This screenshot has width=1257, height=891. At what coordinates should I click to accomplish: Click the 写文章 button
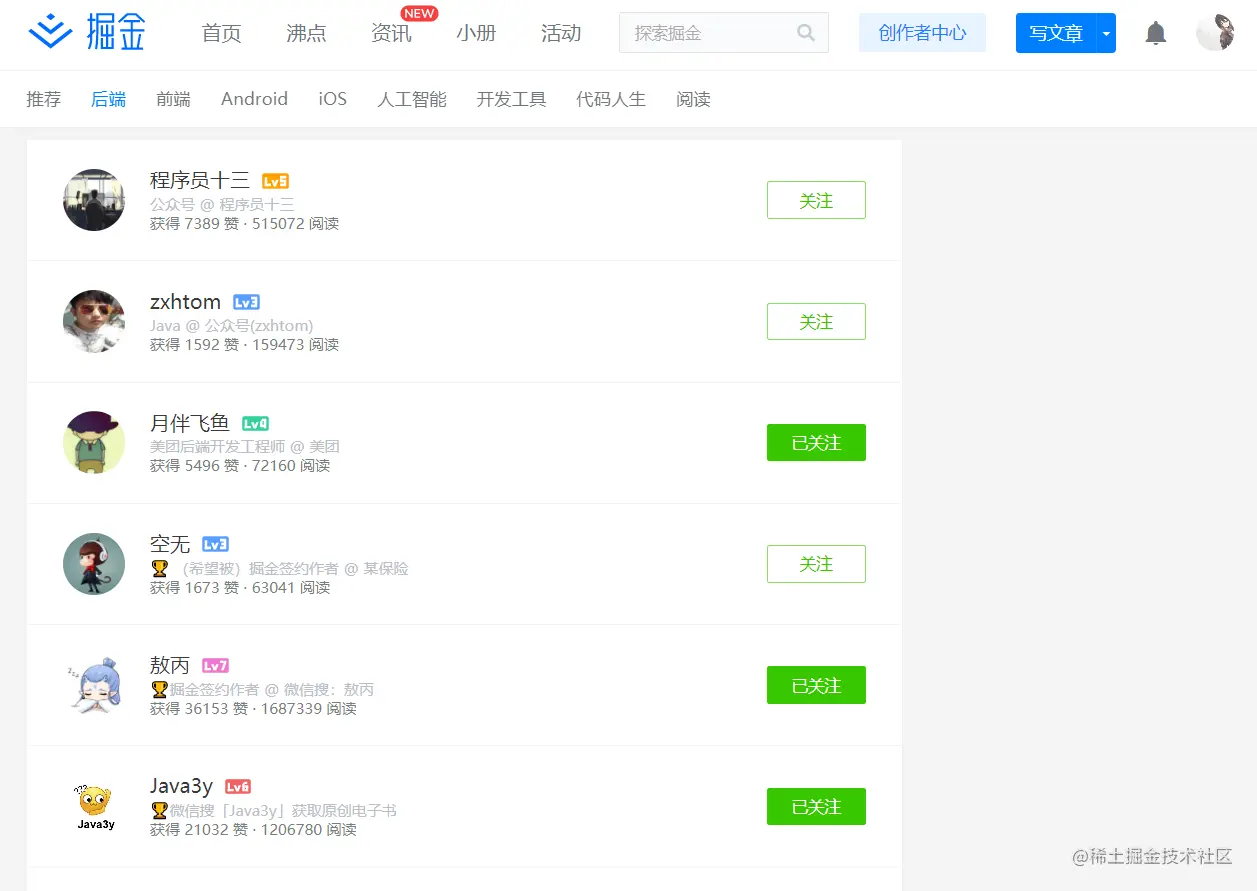click(1056, 33)
